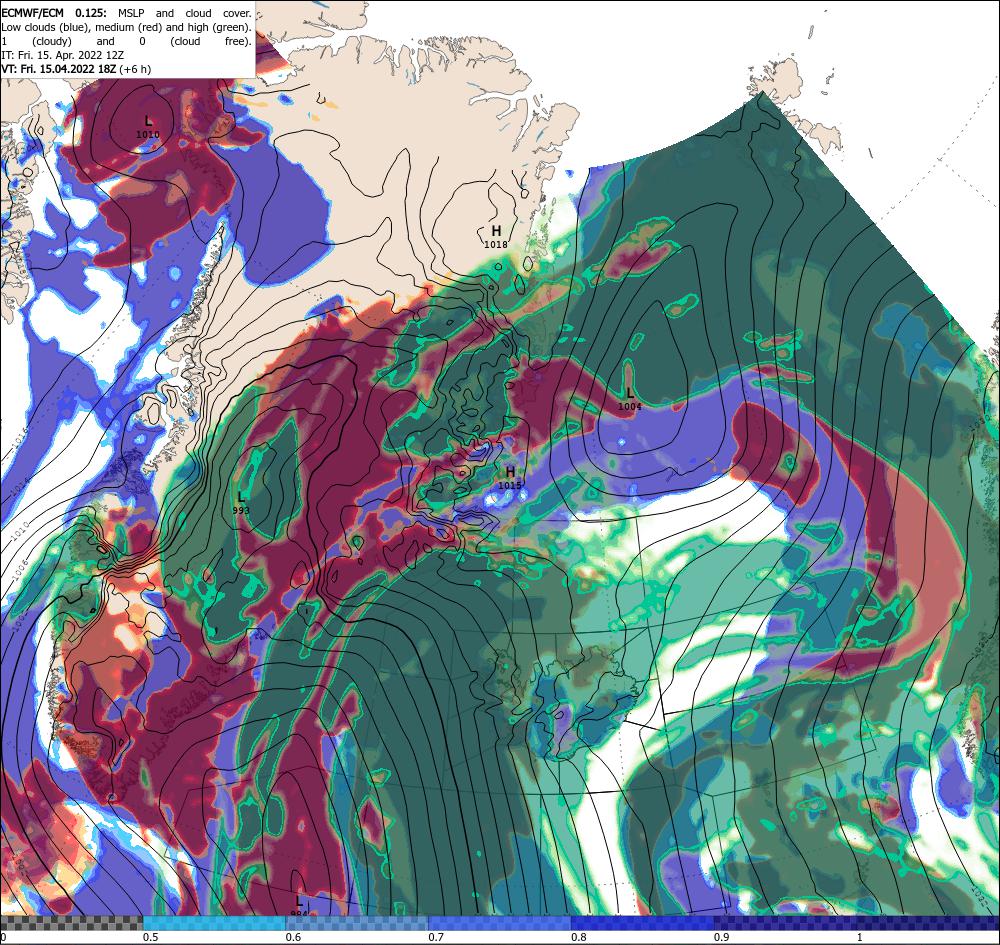Click the gray checkered 0 to 0.5 colorbar segment
This screenshot has height=945, width=1000.
(71, 923)
